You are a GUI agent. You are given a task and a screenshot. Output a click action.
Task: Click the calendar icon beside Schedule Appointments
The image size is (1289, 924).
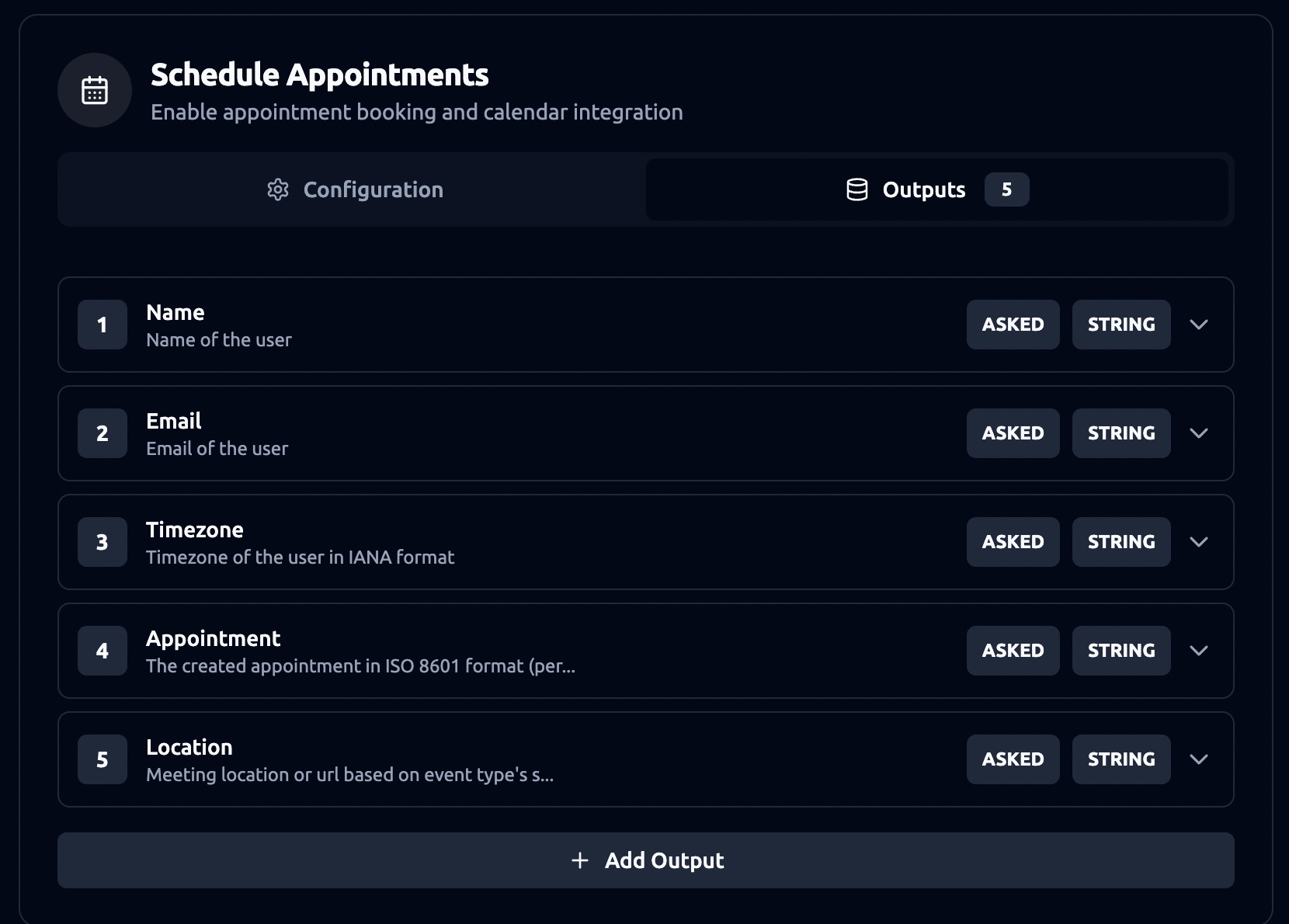pyautogui.click(x=95, y=90)
